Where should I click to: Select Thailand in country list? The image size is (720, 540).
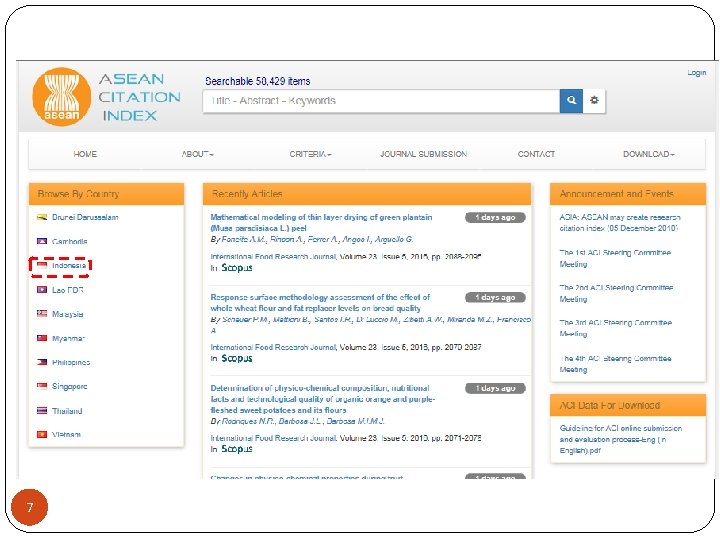pos(67,411)
